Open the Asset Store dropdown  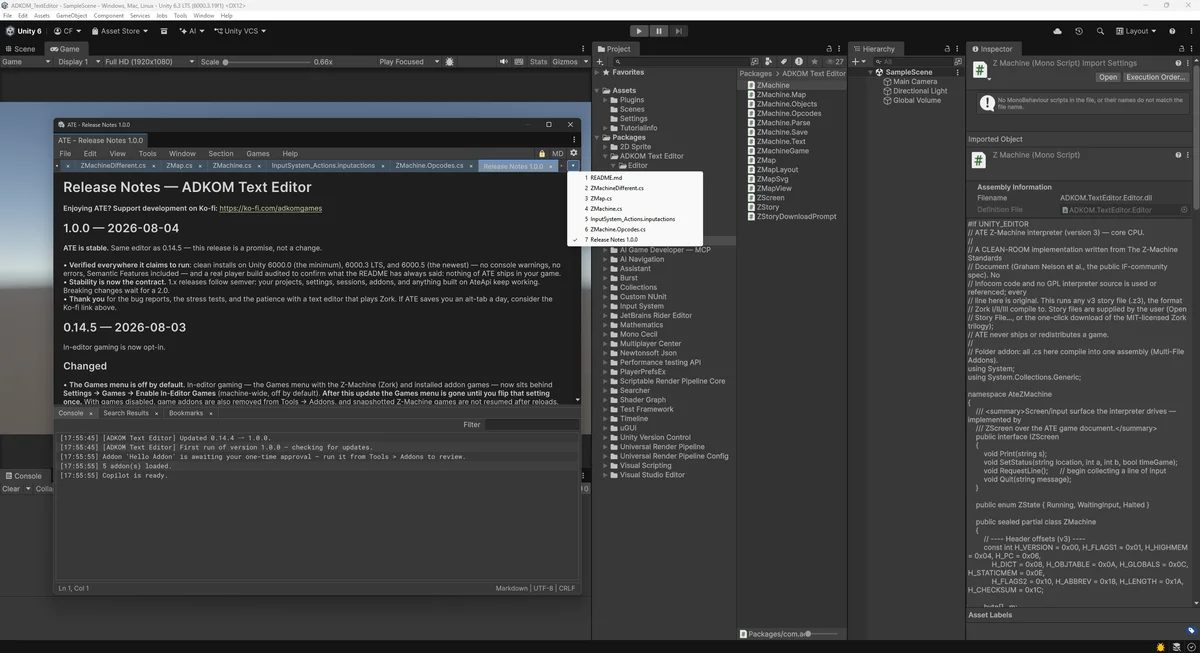121,31
